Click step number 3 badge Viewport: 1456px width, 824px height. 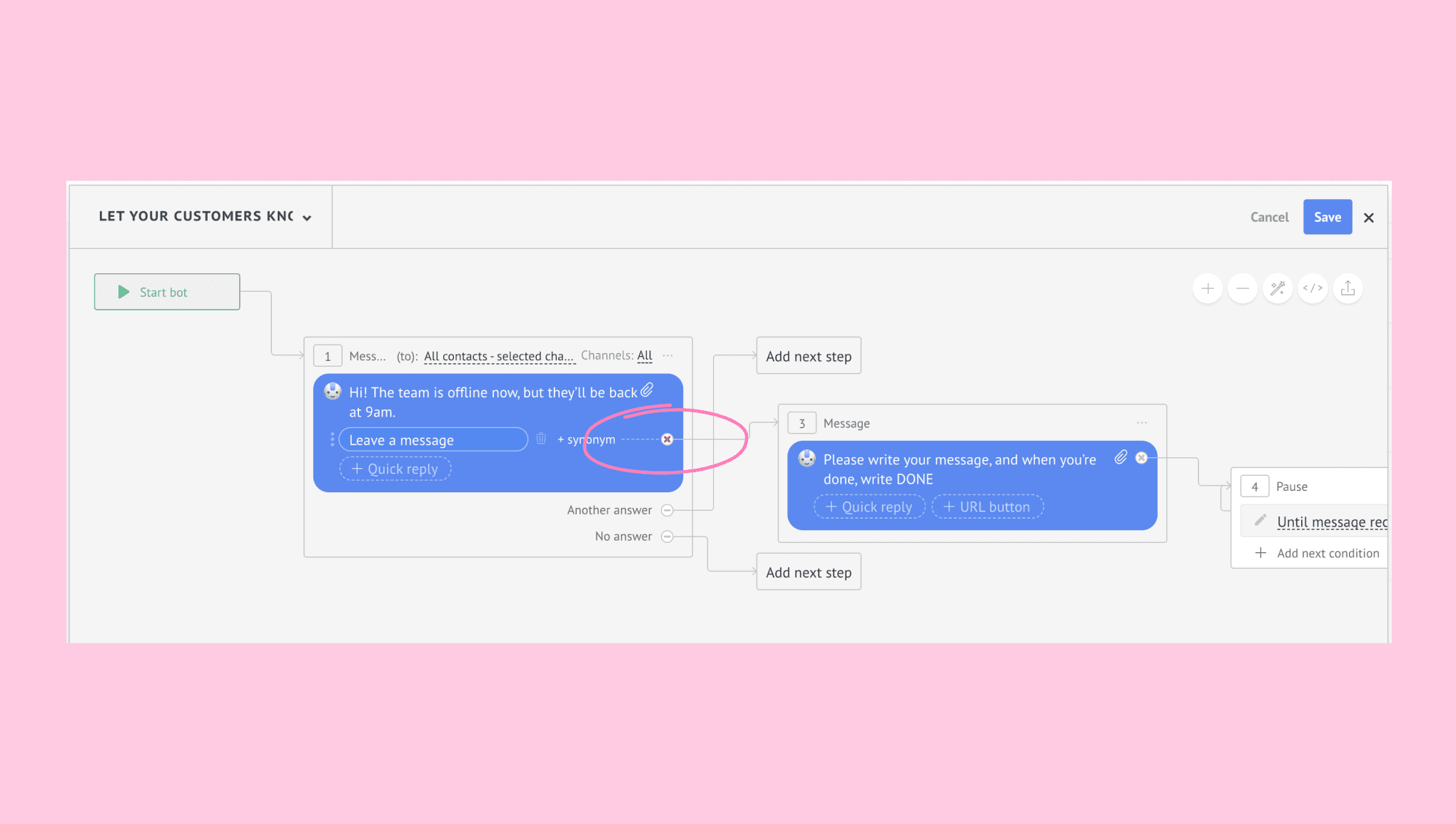click(x=802, y=423)
